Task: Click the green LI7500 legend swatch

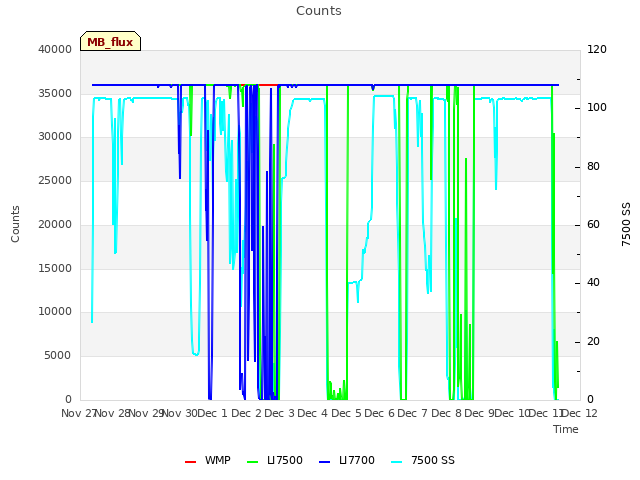Action: click(253, 462)
